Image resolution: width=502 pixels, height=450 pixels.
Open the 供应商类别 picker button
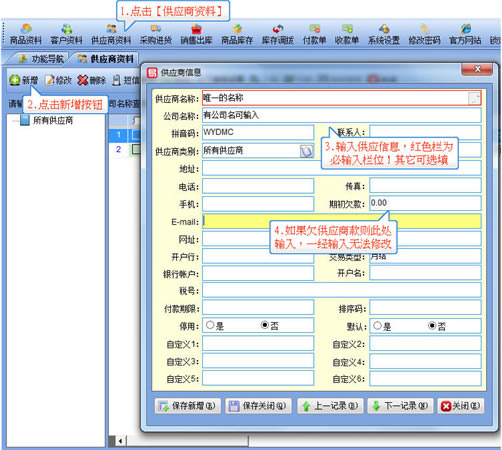point(306,151)
